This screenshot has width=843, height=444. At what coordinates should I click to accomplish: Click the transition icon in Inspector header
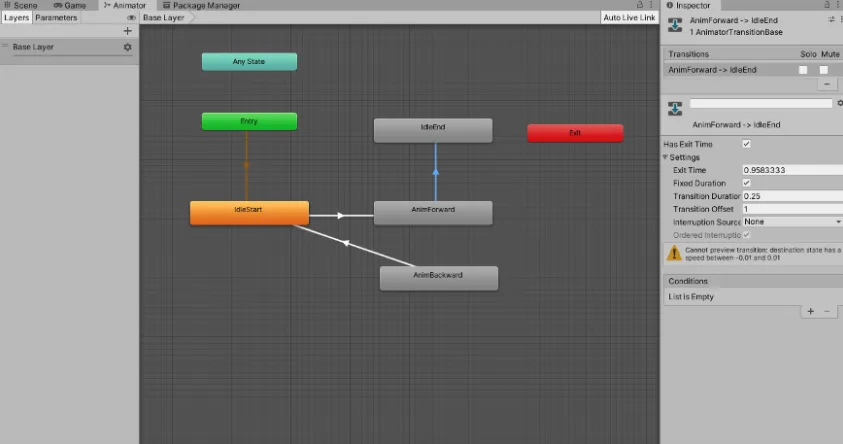[675, 25]
